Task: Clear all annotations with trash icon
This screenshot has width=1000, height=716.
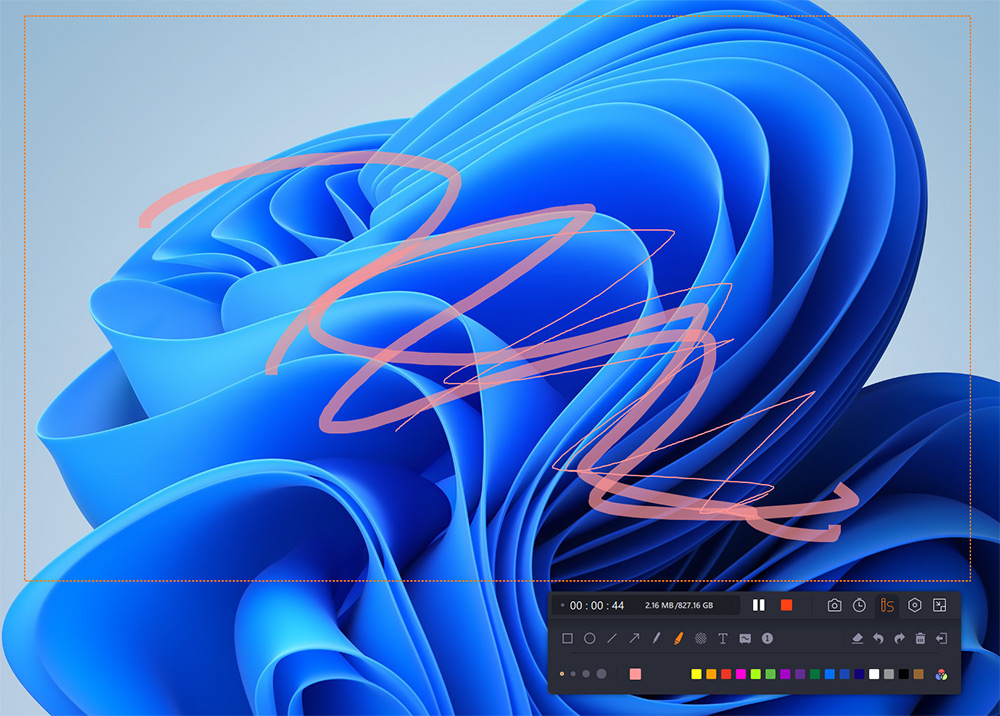Action: (x=920, y=638)
